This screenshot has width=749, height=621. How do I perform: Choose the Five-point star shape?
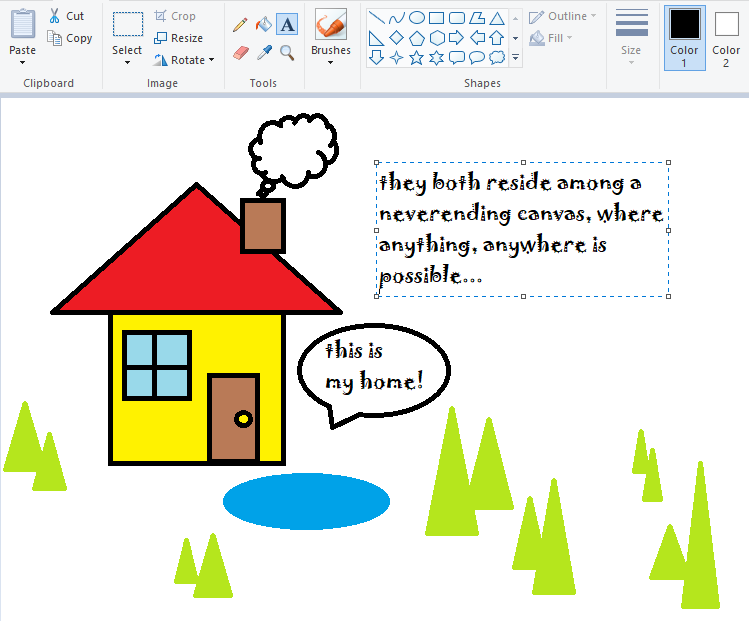(x=417, y=58)
